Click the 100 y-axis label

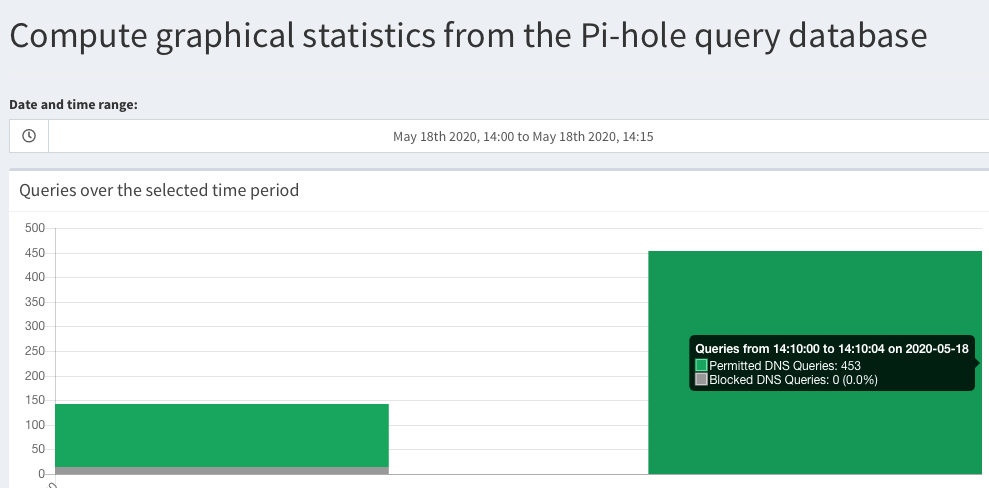coord(35,425)
